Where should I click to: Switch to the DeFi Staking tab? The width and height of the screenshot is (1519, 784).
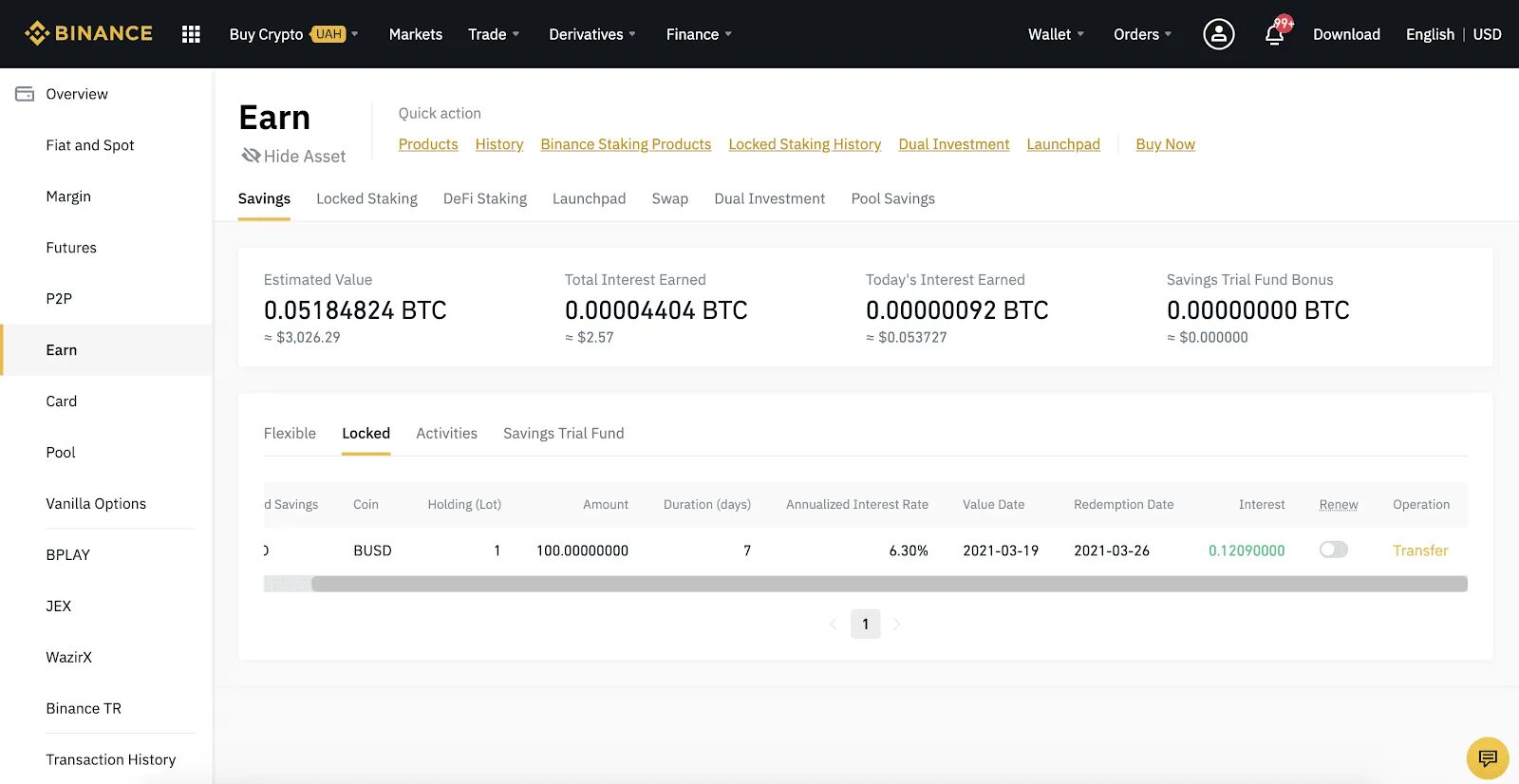point(485,198)
